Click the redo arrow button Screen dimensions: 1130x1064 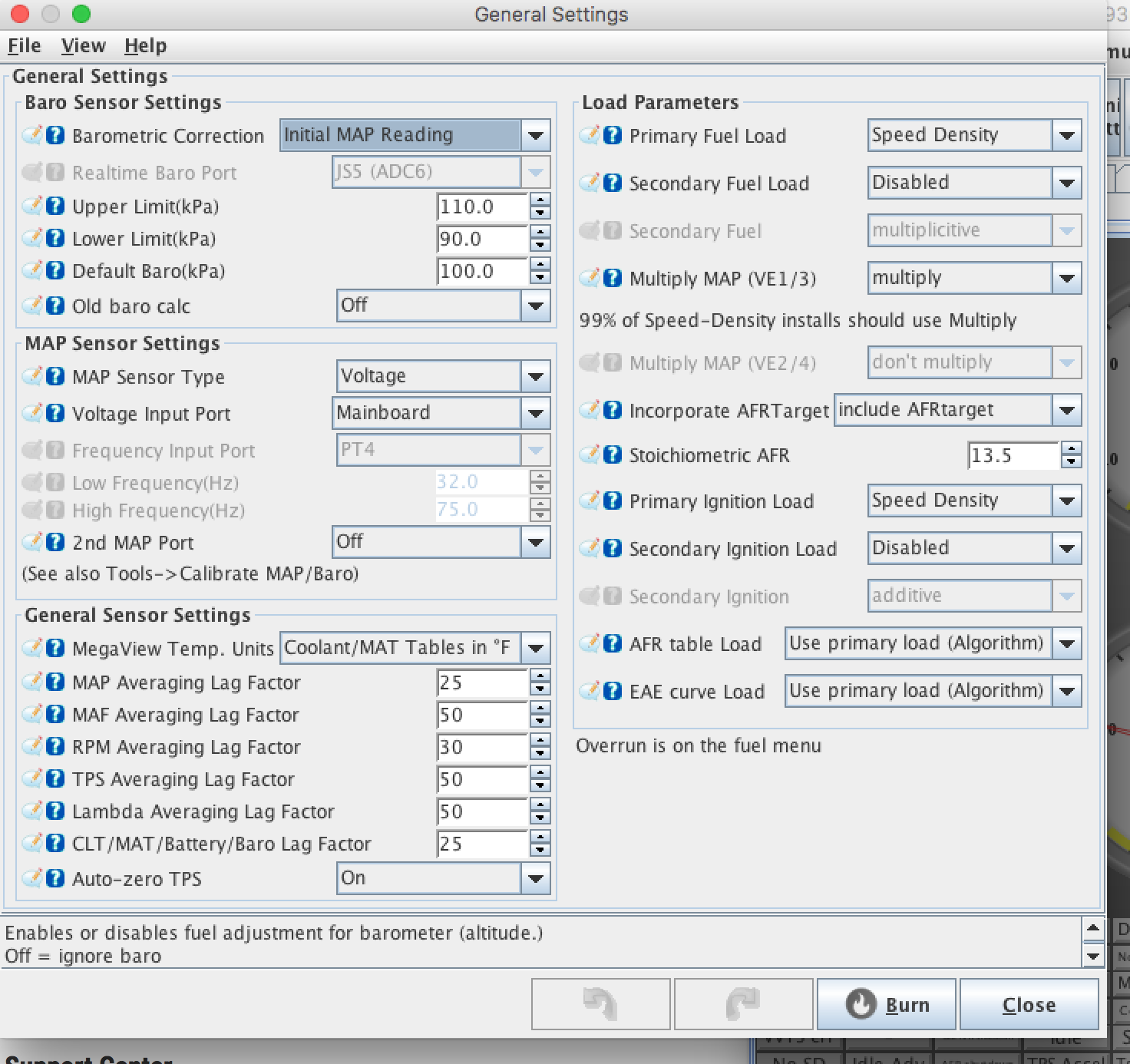click(743, 1004)
